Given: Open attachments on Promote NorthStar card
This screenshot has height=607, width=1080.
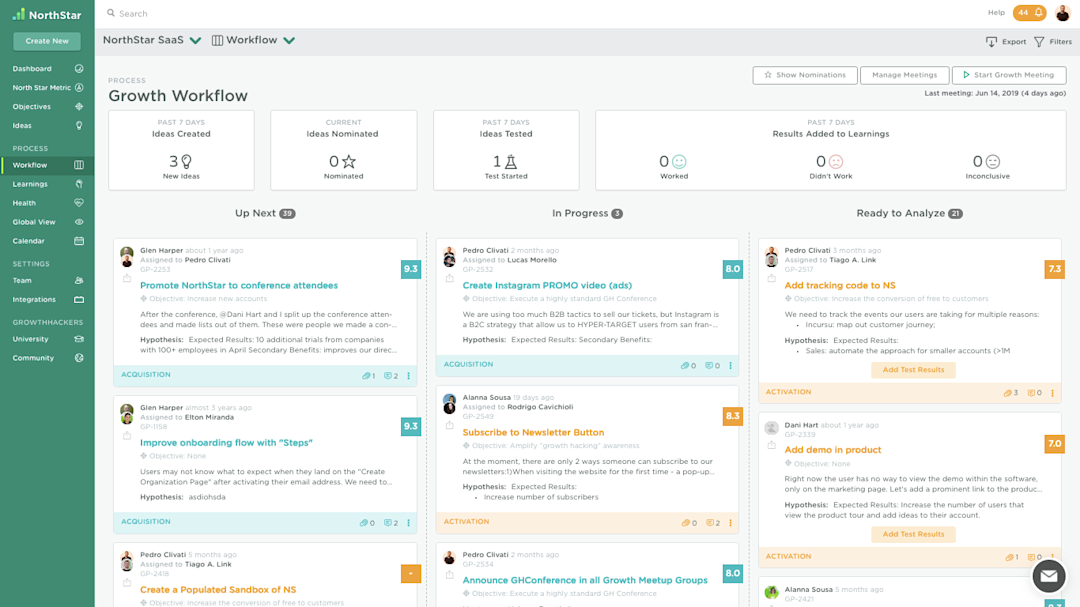Looking at the screenshot, I should pos(368,375).
